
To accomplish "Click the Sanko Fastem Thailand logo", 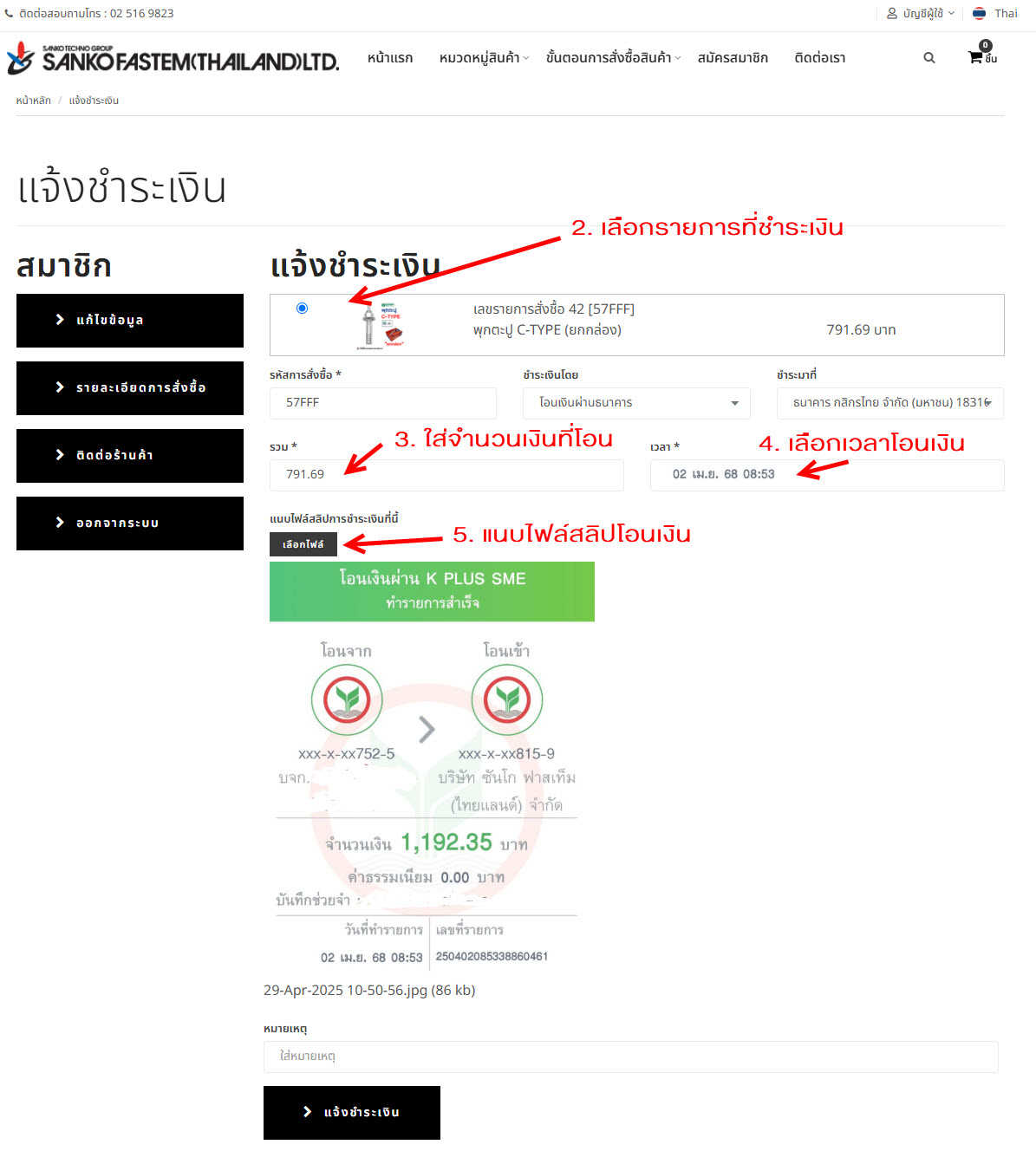I will pyautogui.click(x=173, y=58).
